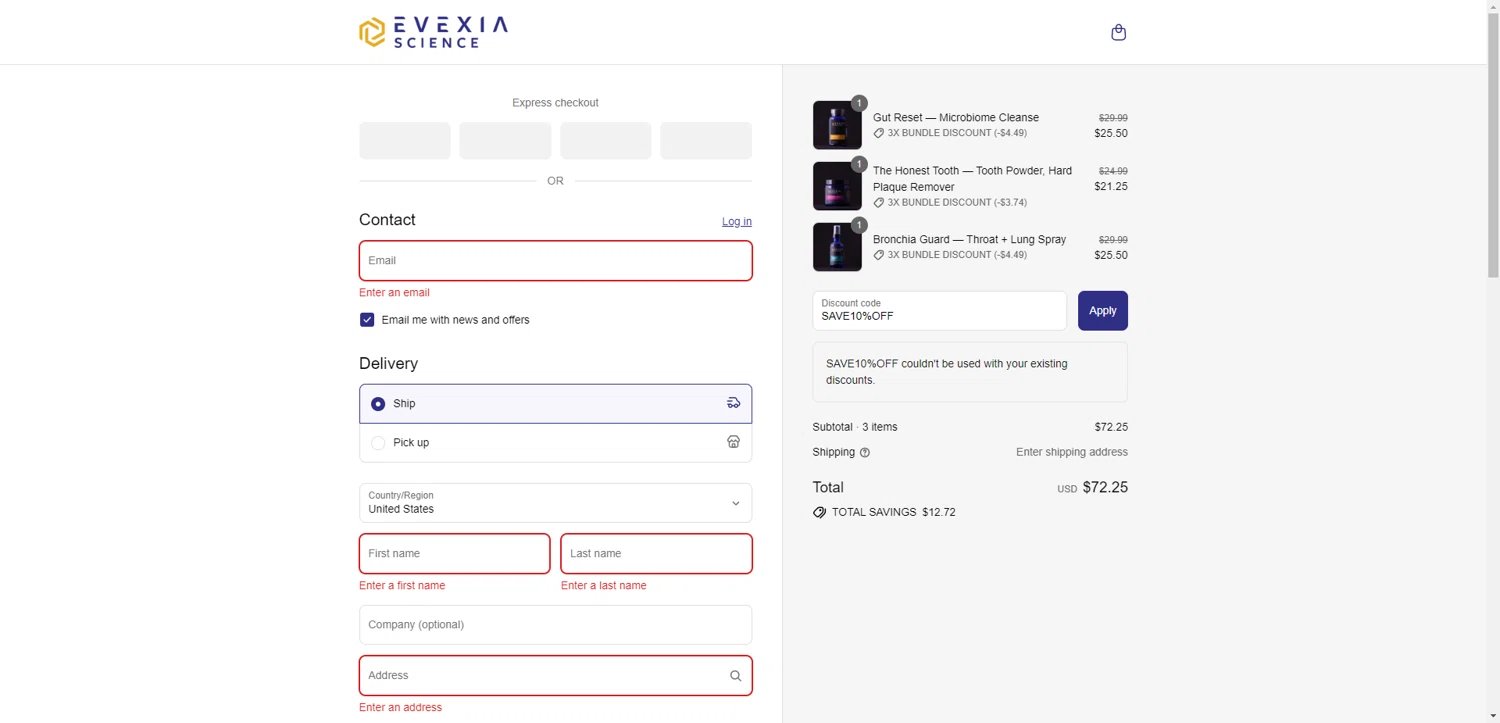Open the Country/Region dropdown
Screen dimensions: 1500x723
[x=555, y=503]
